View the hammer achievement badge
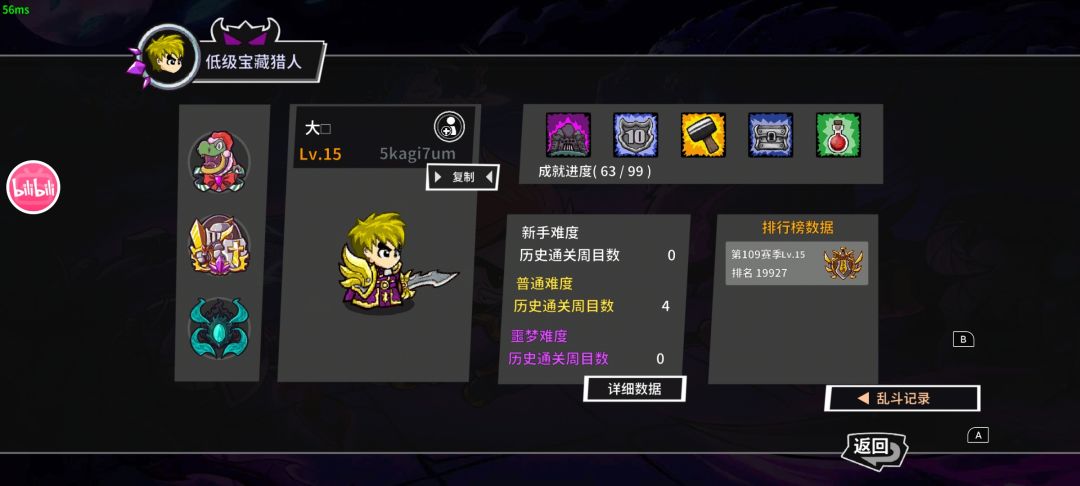This screenshot has width=1080, height=486. tap(703, 135)
